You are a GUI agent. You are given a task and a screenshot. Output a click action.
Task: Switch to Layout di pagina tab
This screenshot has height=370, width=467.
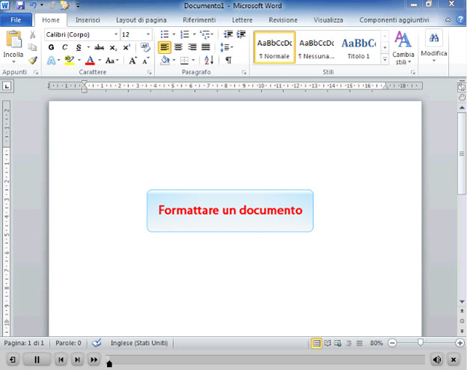141,20
